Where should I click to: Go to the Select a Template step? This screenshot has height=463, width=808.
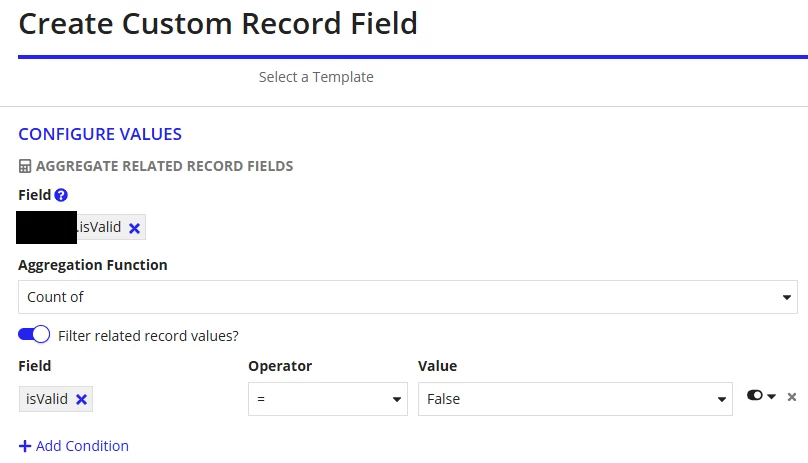click(x=316, y=77)
